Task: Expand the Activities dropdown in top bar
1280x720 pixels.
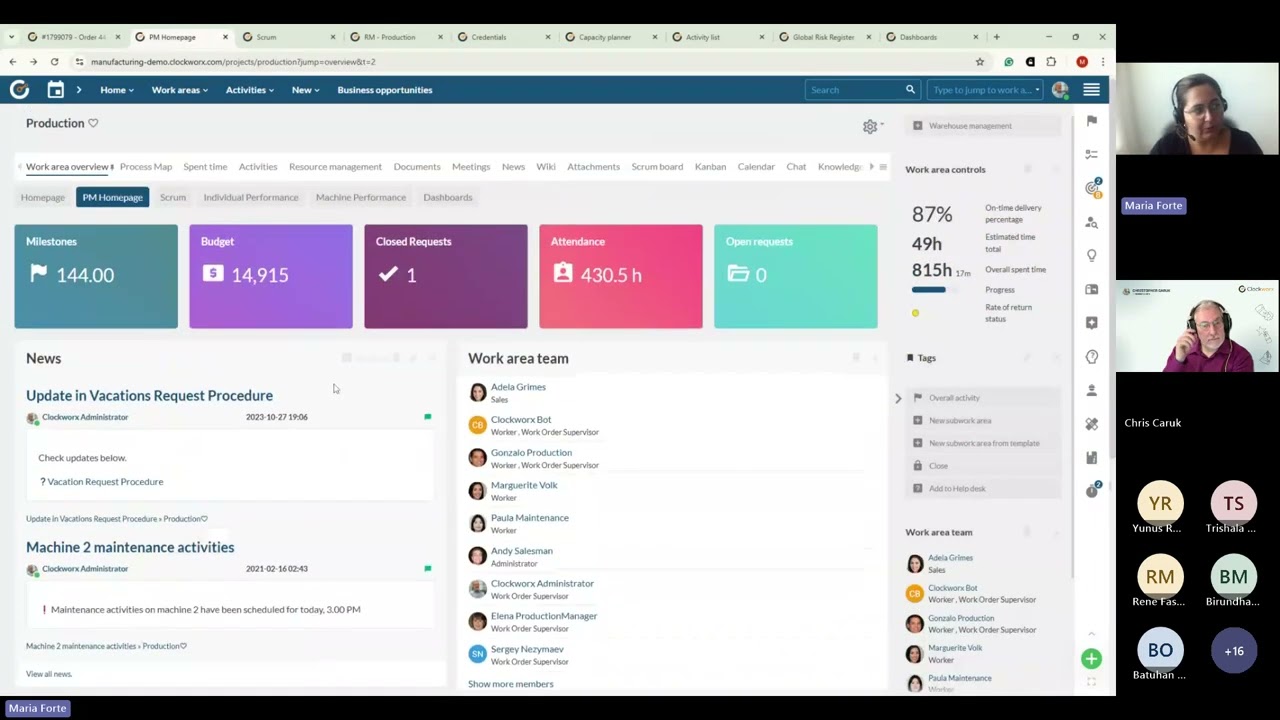Action: (249, 90)
